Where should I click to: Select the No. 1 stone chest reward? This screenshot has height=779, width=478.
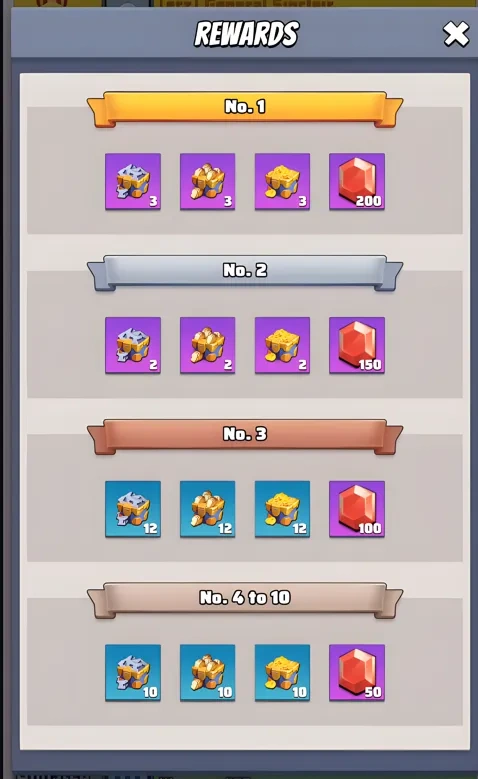click(x=208, y=181)
